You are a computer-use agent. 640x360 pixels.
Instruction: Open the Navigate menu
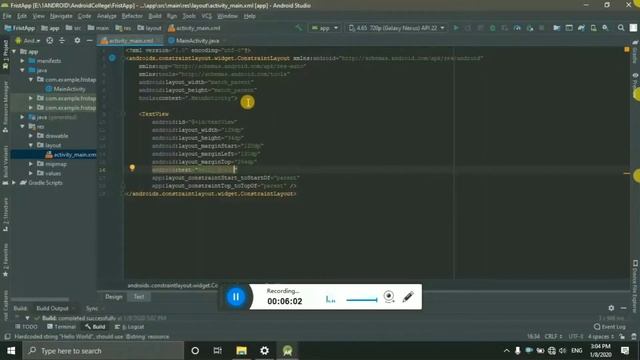point(61,16)
